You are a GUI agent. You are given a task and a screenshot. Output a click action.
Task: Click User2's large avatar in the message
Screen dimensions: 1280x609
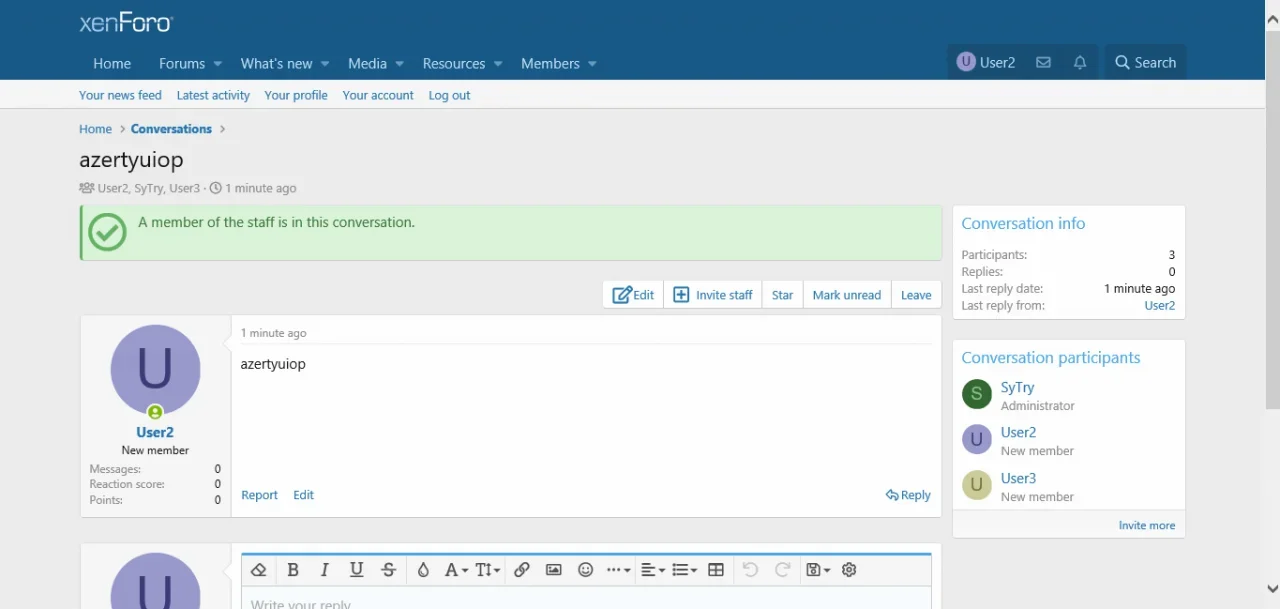[x=155, y=370]
